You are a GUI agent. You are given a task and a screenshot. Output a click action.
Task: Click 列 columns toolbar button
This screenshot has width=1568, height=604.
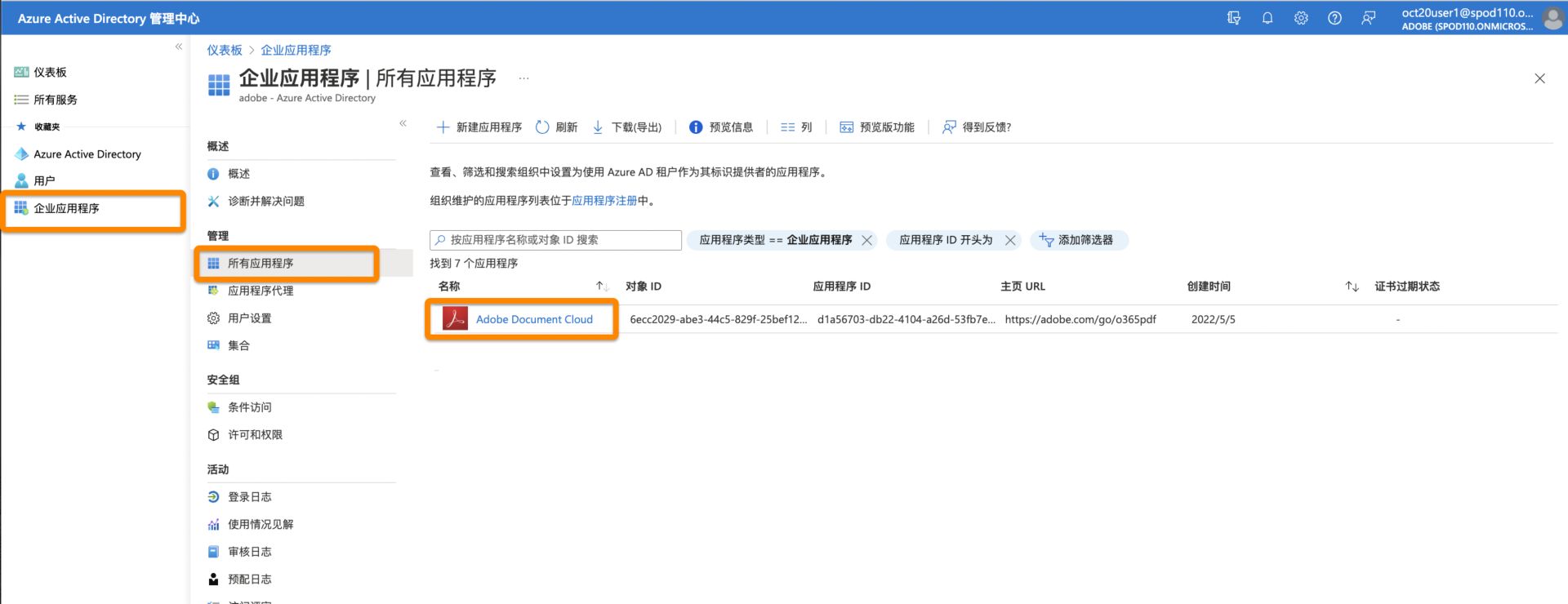(796, 127)
